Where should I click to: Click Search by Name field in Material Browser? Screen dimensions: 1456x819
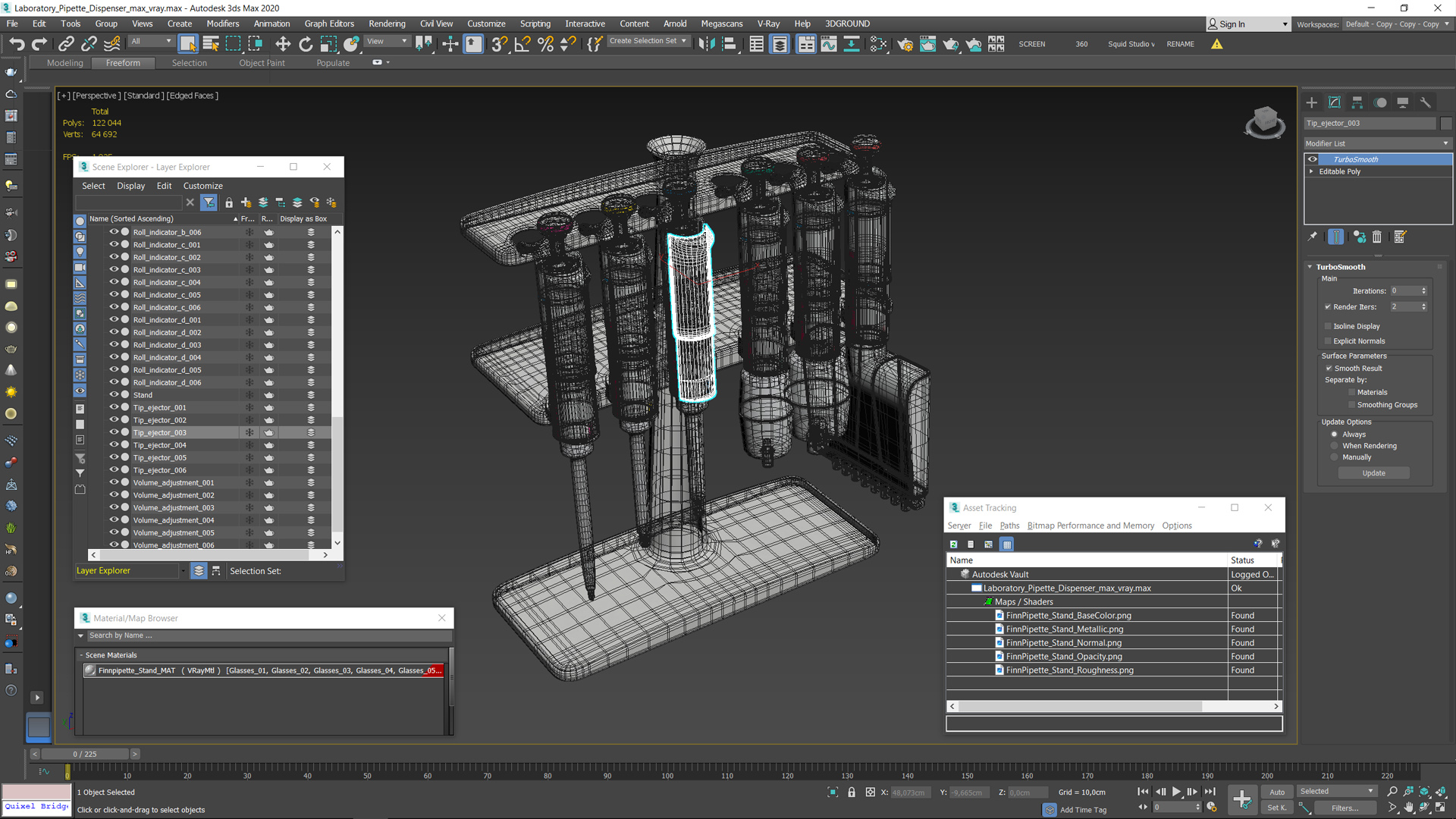click(x=263, y=635)
